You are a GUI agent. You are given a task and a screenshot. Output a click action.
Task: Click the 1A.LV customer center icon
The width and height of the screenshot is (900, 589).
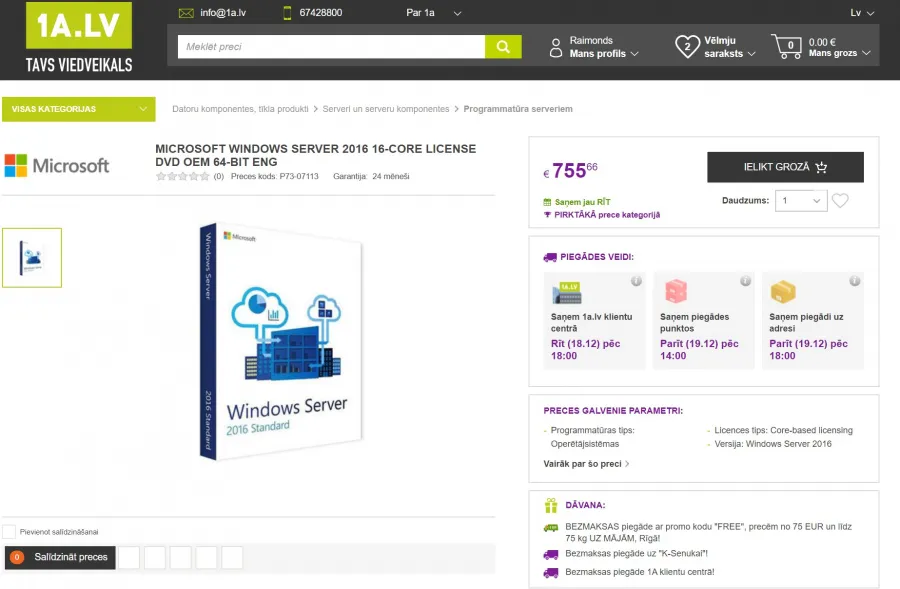(x=567, y=292)
